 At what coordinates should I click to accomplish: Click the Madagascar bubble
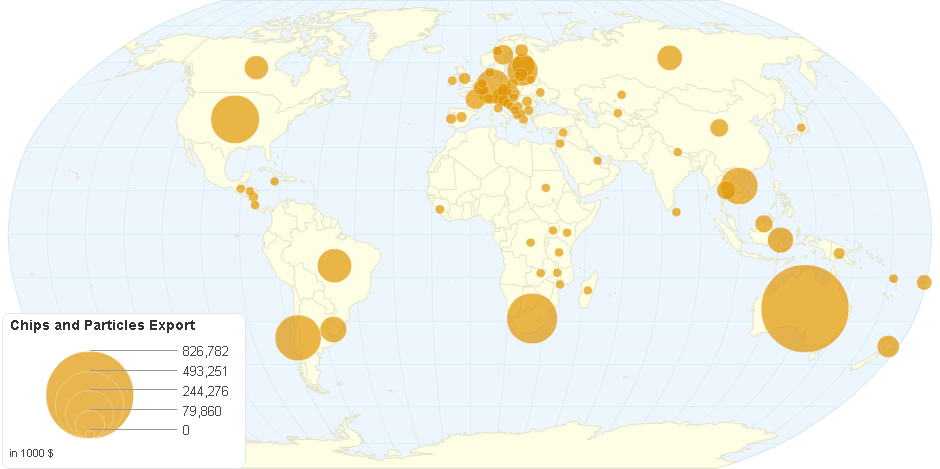coord(588,290)
